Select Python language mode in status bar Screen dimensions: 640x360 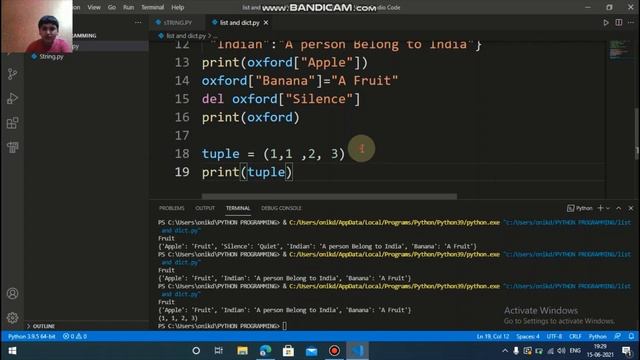pyautogui.click(x=598, y=336)
